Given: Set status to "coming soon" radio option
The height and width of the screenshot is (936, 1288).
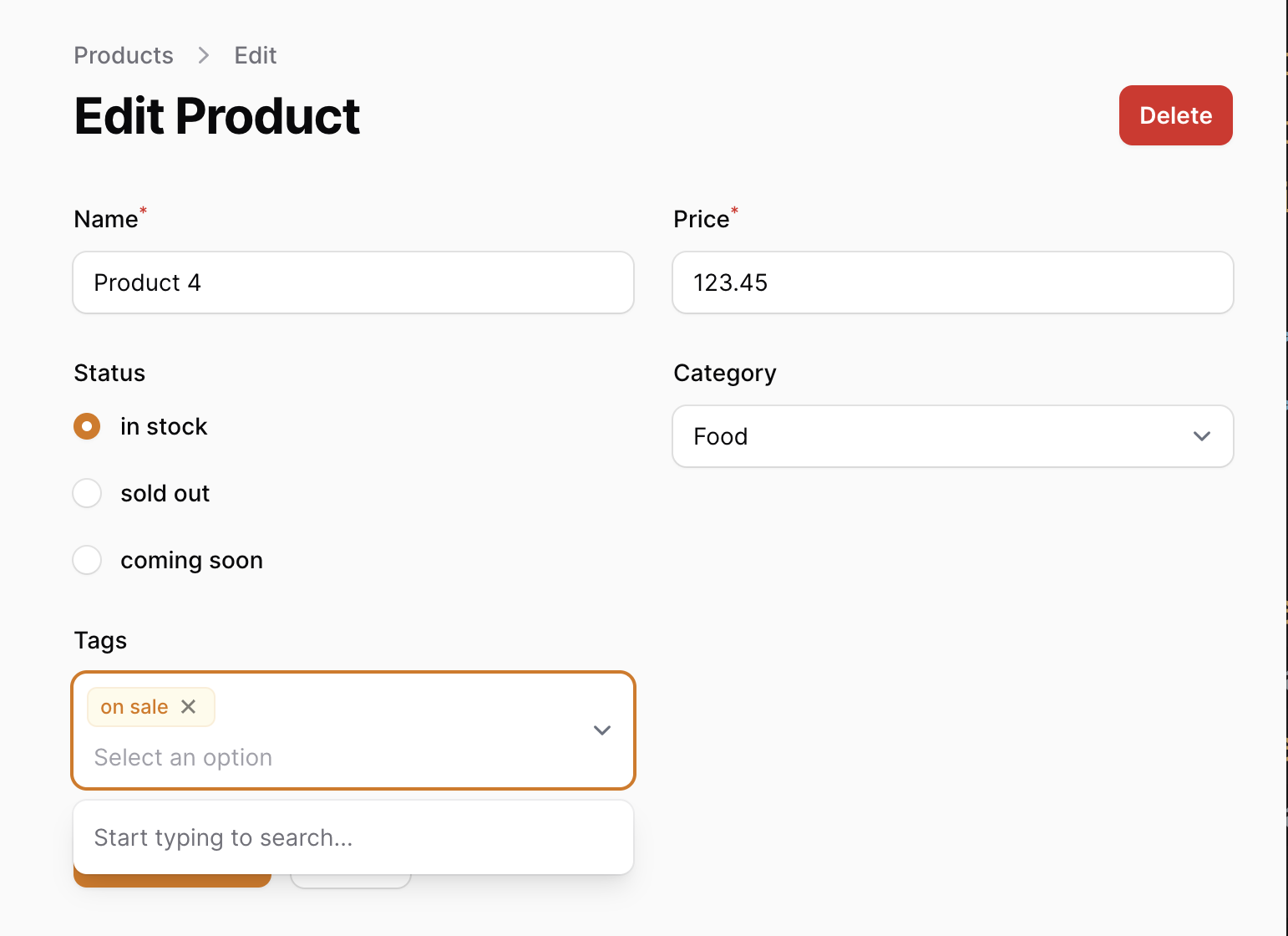Looking at the screenshot, I should tap(87, 560).
